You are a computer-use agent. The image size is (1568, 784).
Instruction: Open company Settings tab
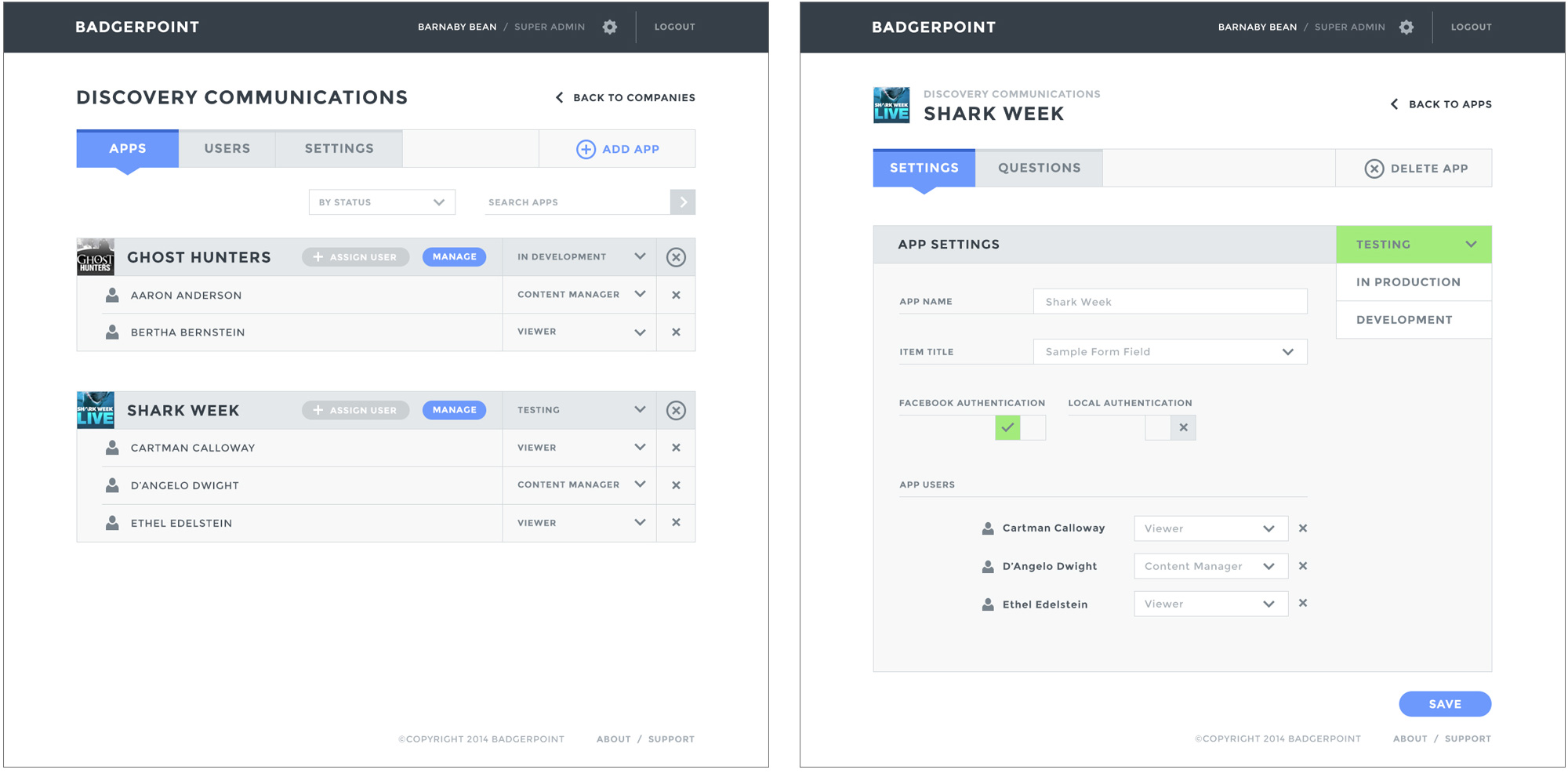pos(339,149)
